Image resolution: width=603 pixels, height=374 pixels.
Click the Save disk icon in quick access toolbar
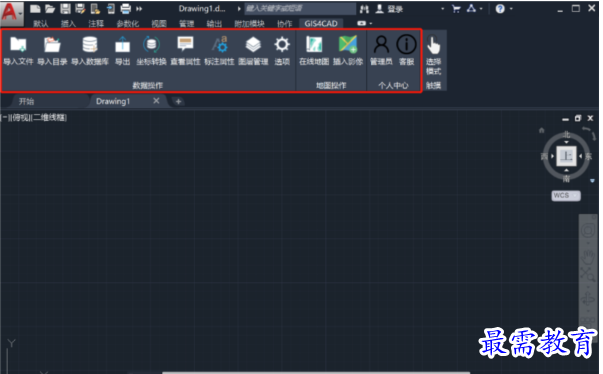65,8
